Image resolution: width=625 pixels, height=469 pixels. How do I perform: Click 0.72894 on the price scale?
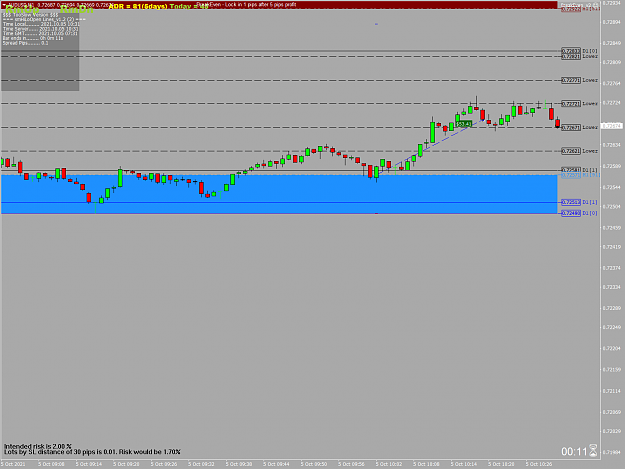tap(612, 22)
